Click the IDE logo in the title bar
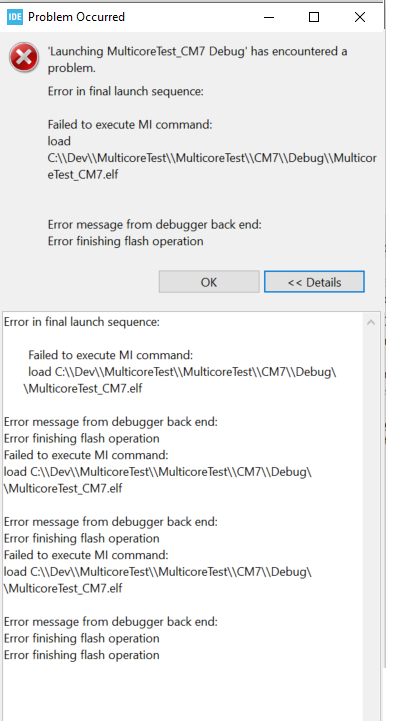Image resolution: width=396 pixels, height=721 pixels. pos(15,17)
